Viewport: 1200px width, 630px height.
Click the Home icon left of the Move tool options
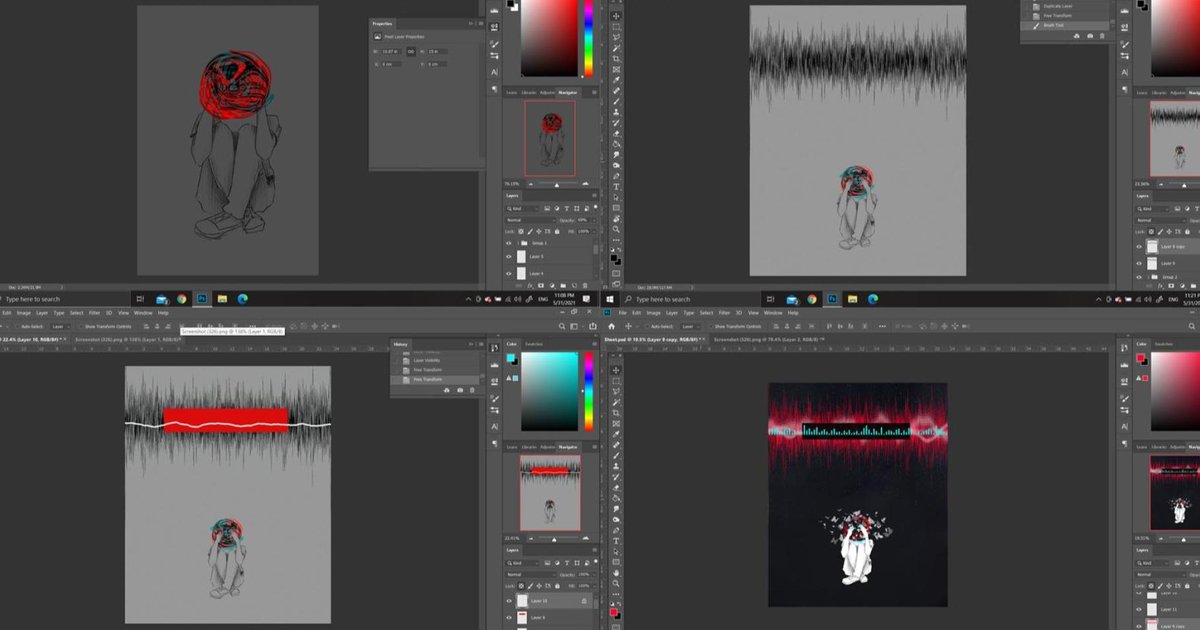[611, 326]
